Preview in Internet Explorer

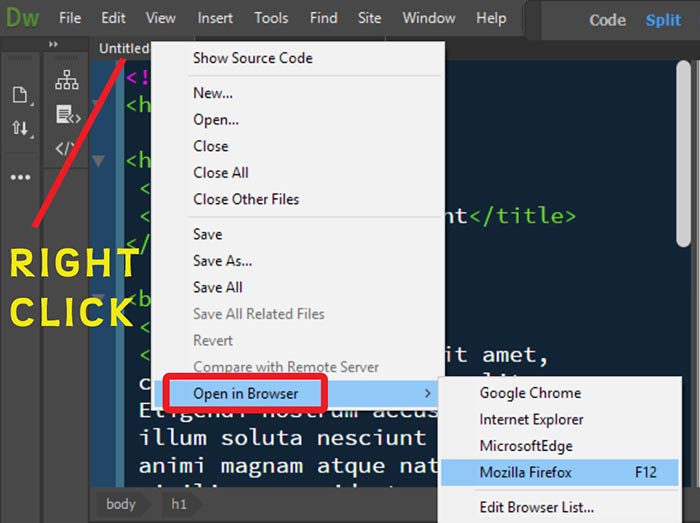pos(531,419)
